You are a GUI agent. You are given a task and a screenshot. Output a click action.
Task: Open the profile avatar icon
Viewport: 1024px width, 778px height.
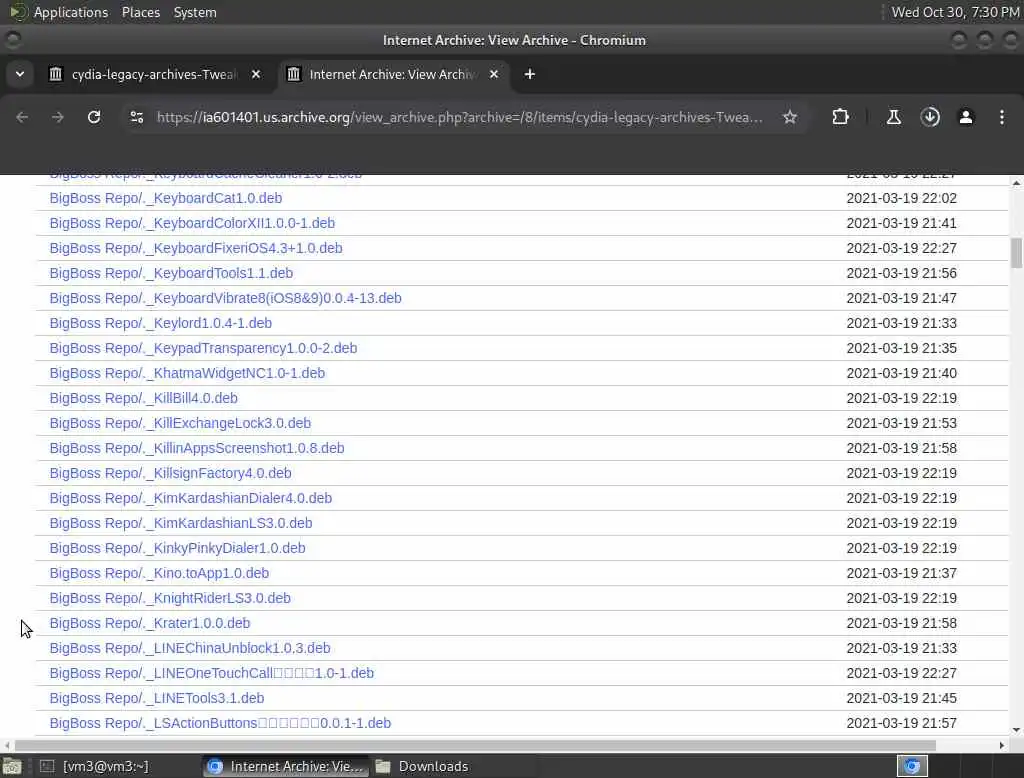click(x=966, y=117)
